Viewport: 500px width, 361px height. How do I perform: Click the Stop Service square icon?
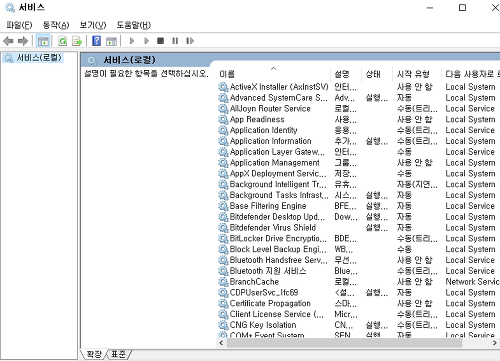161,41
